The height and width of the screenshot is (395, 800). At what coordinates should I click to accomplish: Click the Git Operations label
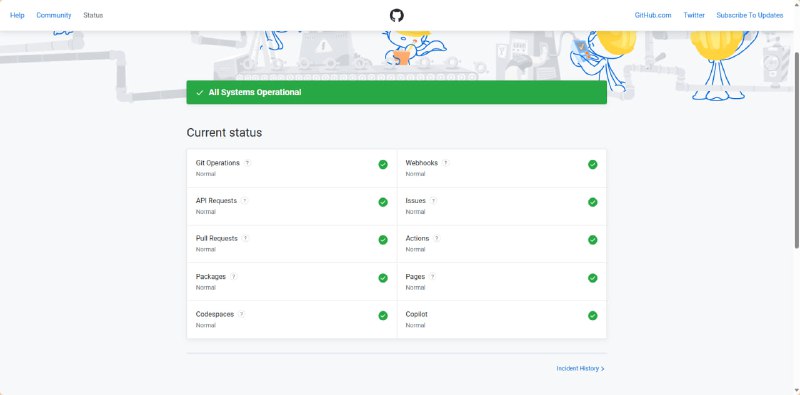pos(217,163)
